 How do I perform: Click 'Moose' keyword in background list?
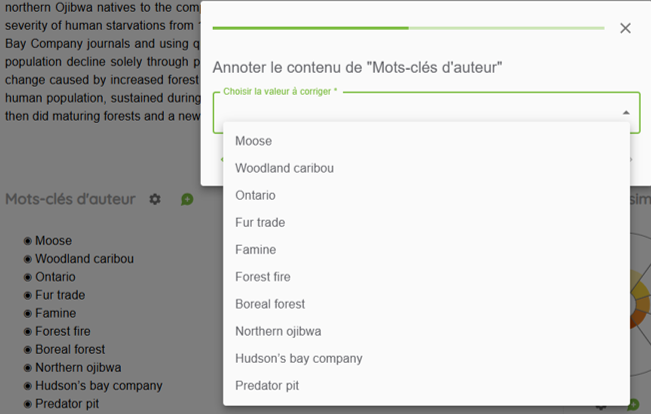tap(54, 241)
